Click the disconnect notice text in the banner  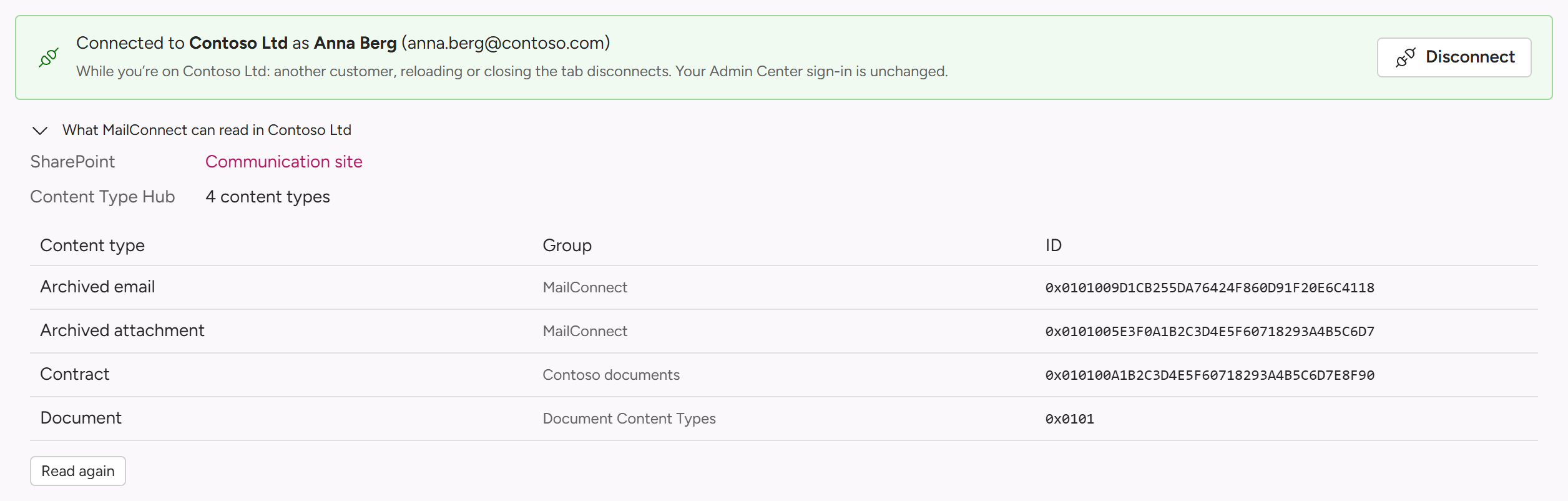[512, 71]
